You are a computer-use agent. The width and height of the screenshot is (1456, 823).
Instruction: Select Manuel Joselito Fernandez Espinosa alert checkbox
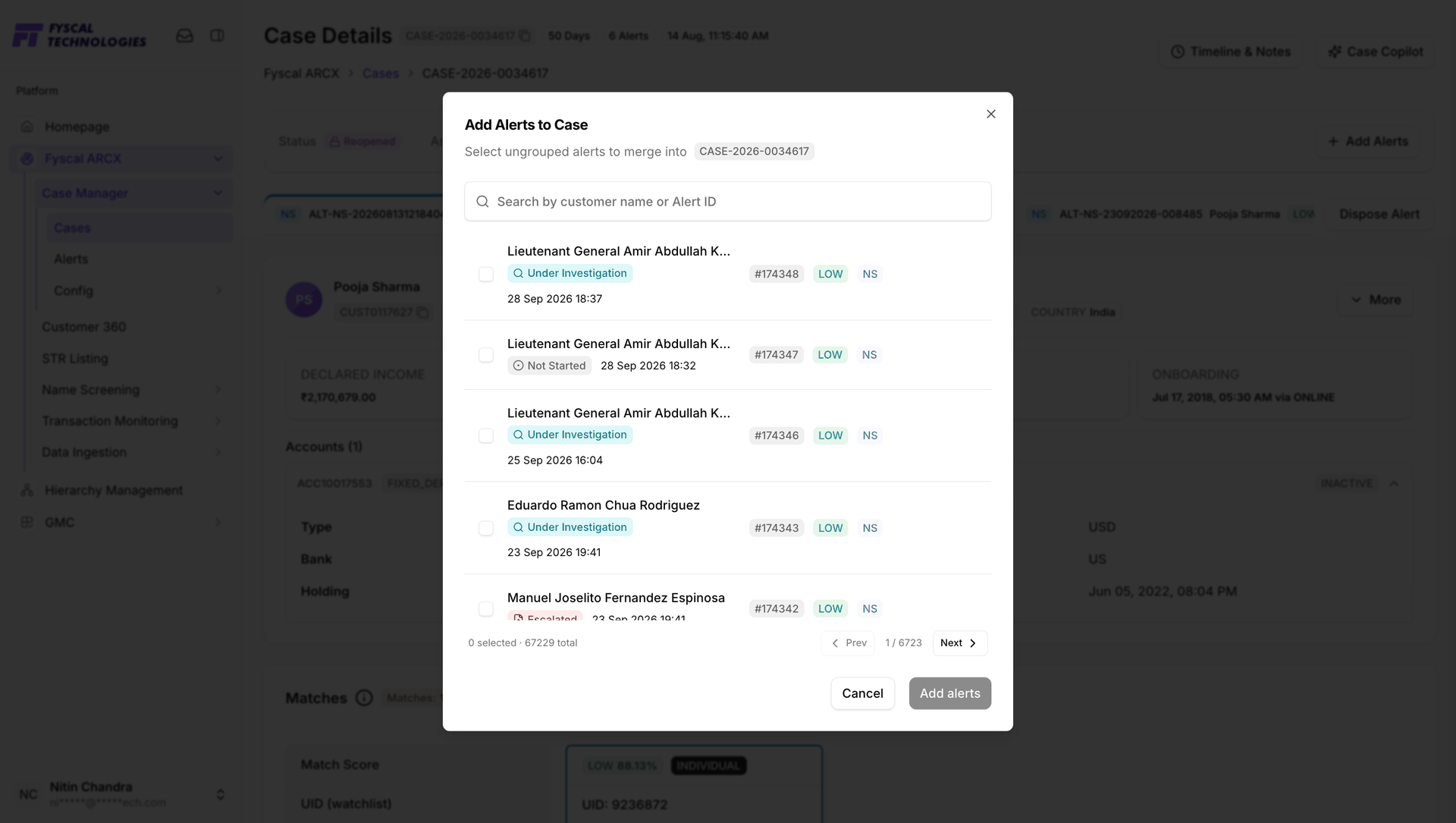click(x=486, y=609)
